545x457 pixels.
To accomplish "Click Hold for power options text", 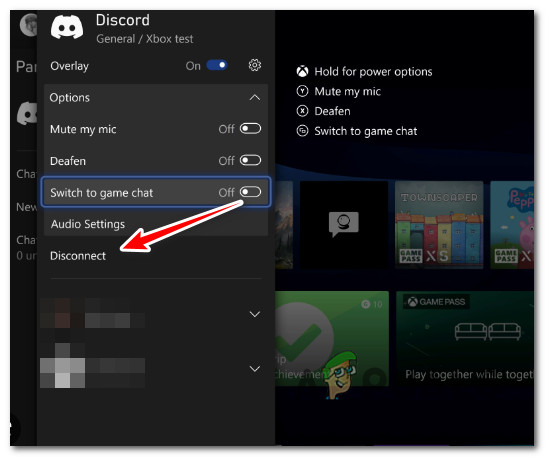I will tap(373, 72).
